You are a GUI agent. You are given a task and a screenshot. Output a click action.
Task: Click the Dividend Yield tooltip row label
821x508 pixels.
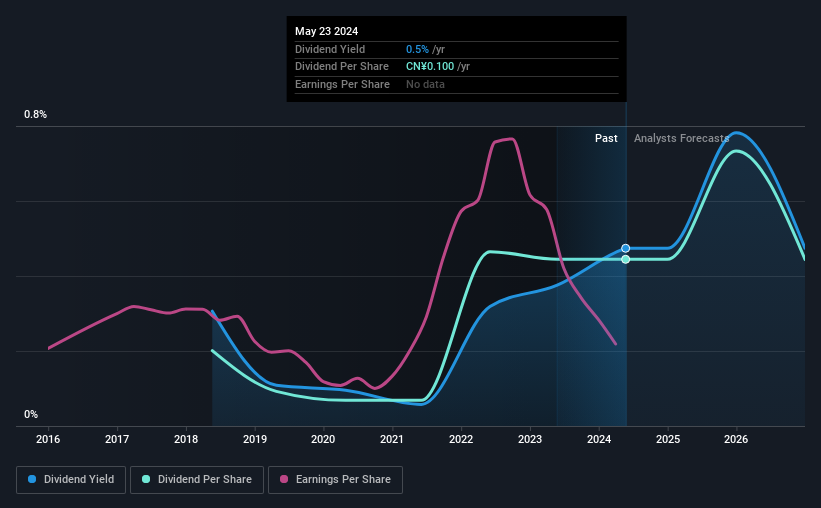pos(330,49)
